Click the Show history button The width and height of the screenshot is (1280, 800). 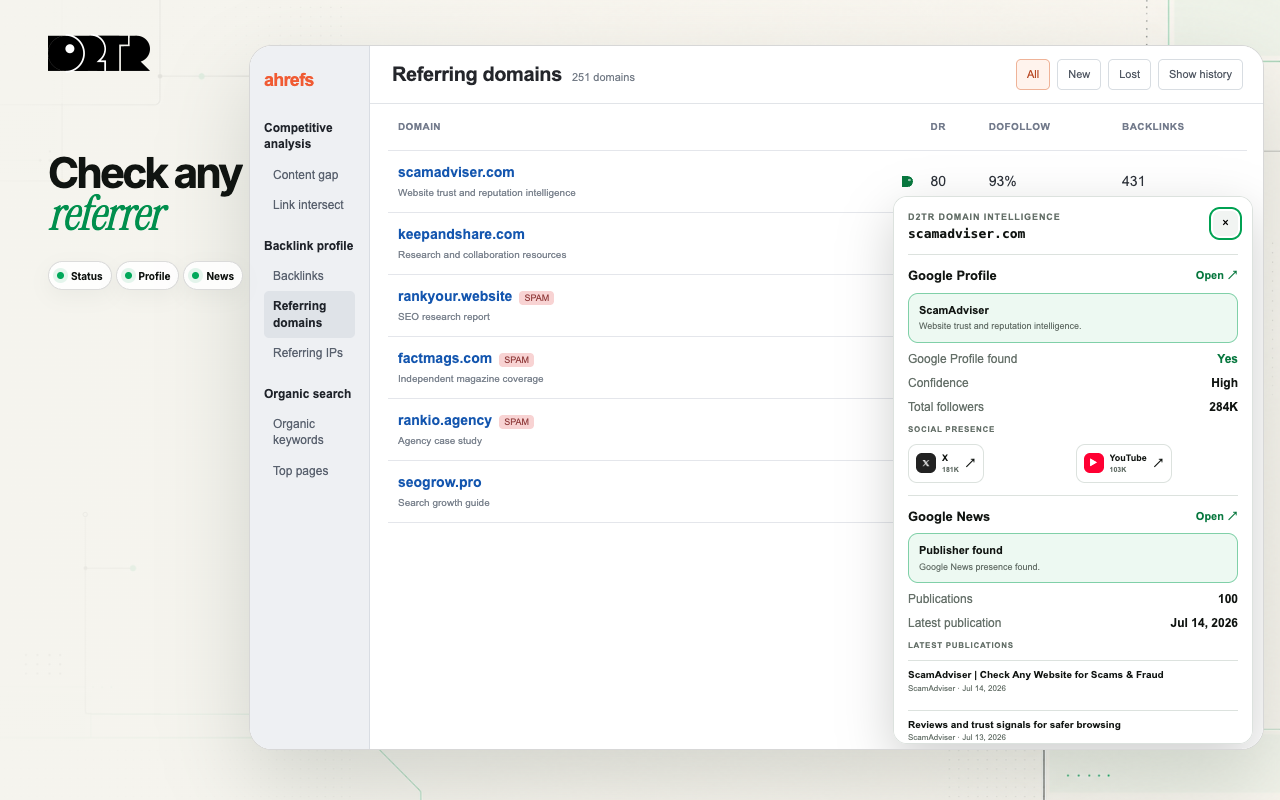click(x=1200, y=74)
